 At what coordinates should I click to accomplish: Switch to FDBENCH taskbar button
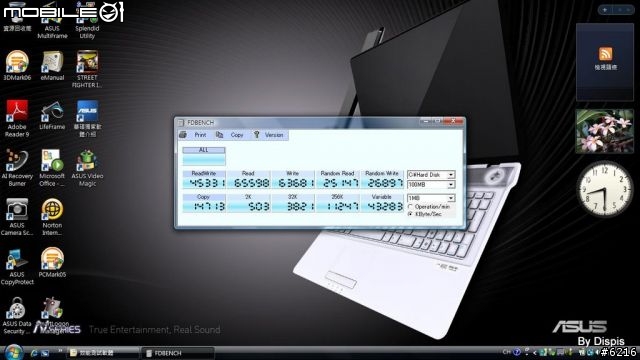[178, 353]
